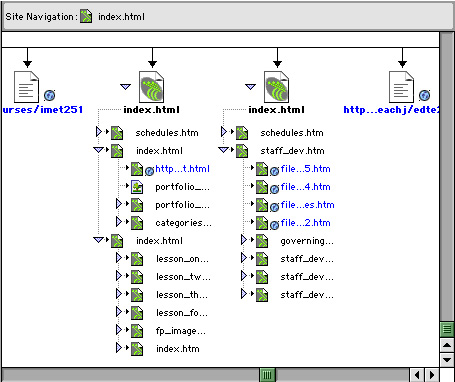Click the large index.html page icon in second column

click(x=152, y=87)
